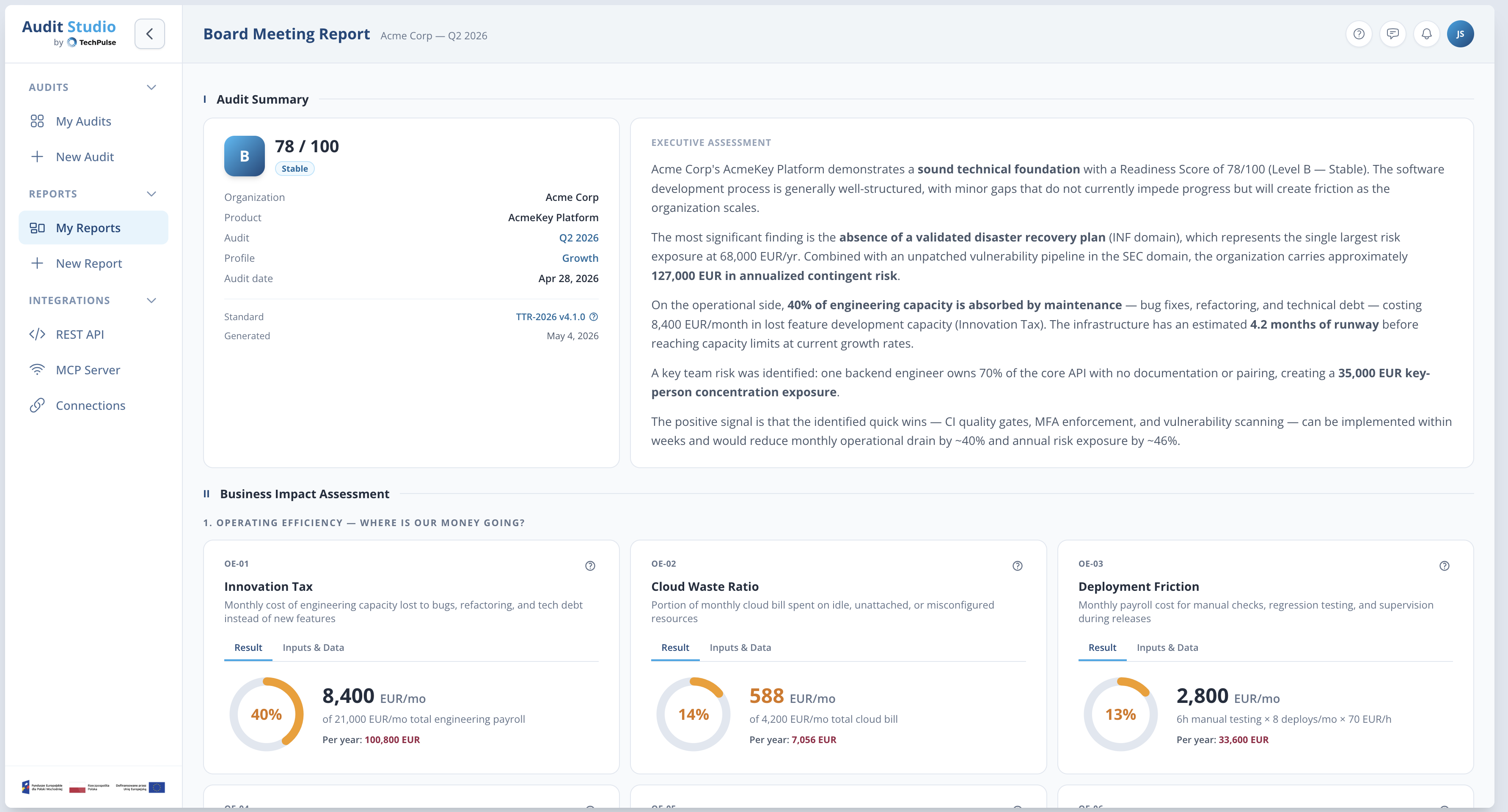Open the Q2 2026 audit link

click(578, 238)
